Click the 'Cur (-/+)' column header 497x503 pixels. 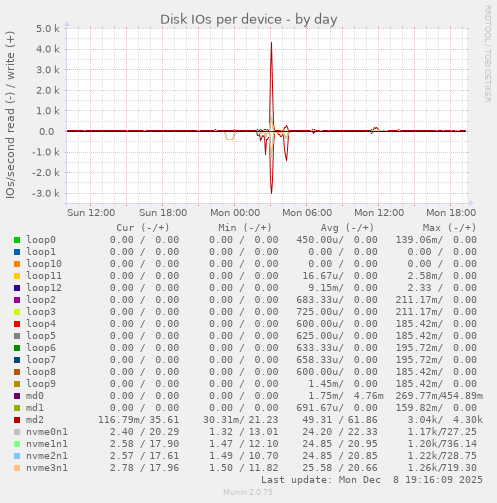143,228
